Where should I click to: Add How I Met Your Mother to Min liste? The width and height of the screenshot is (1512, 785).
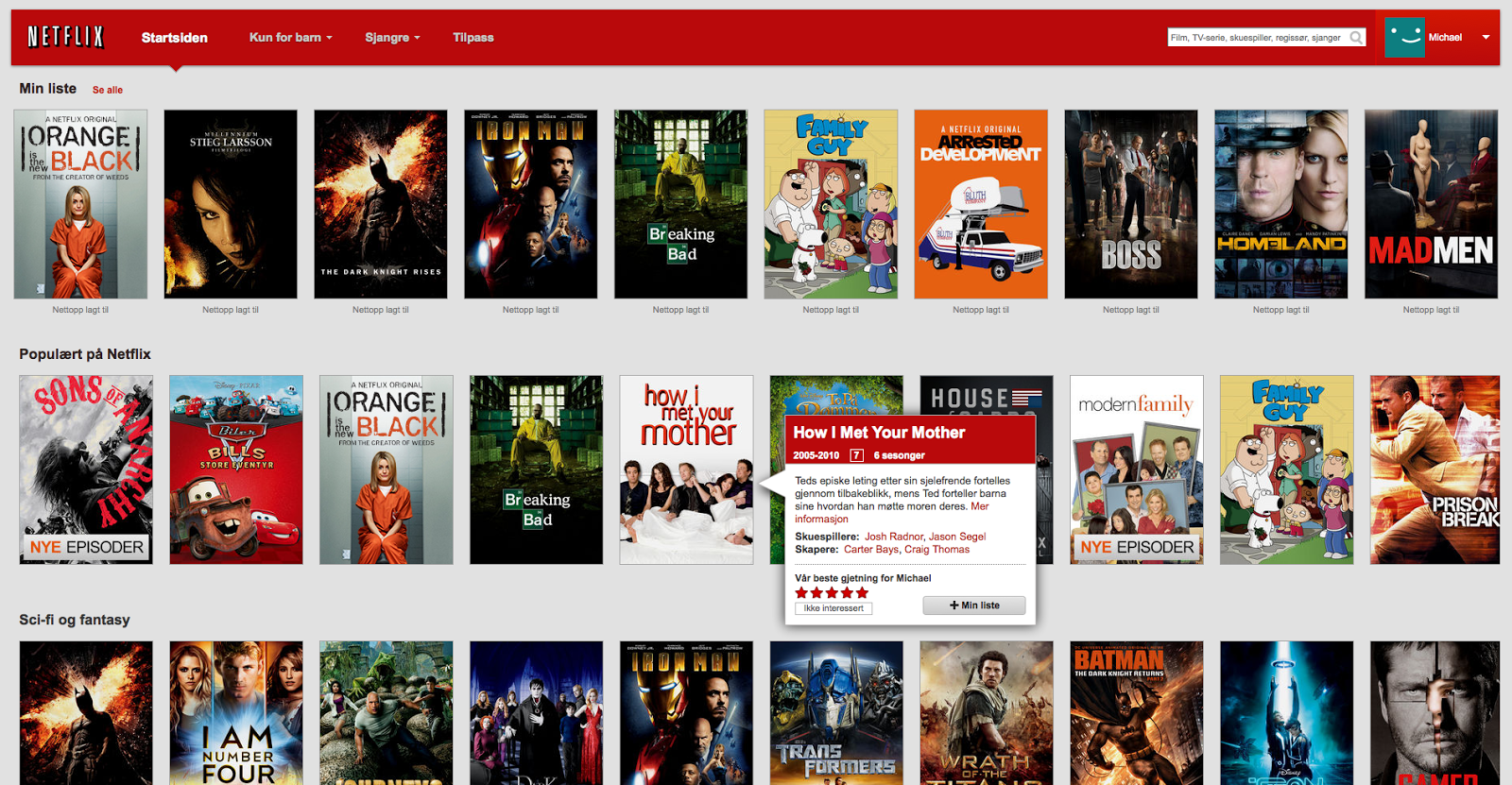click(974, 606)
